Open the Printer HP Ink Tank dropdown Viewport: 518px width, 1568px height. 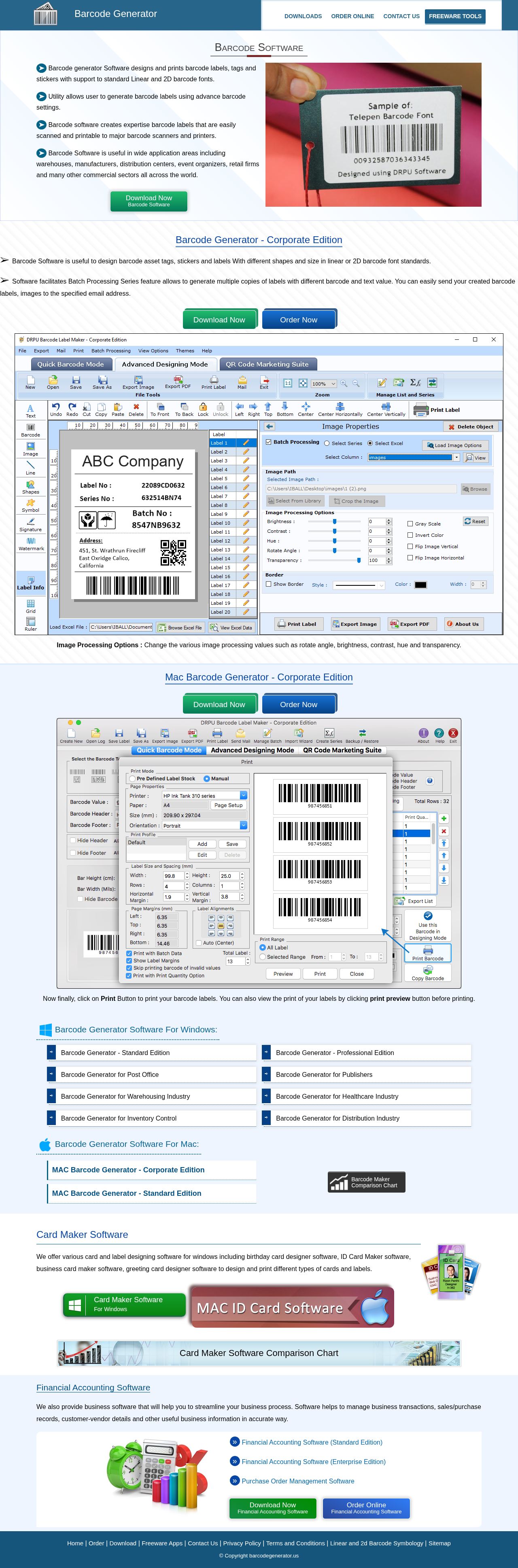click(x=244, y=796)
